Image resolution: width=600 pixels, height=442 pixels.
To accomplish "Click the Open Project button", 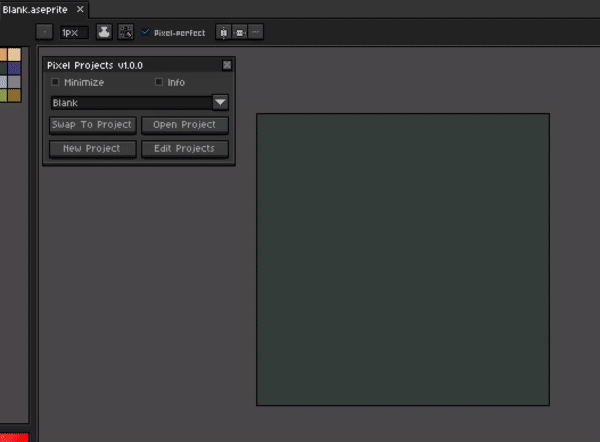I will [x=184, y=126].
